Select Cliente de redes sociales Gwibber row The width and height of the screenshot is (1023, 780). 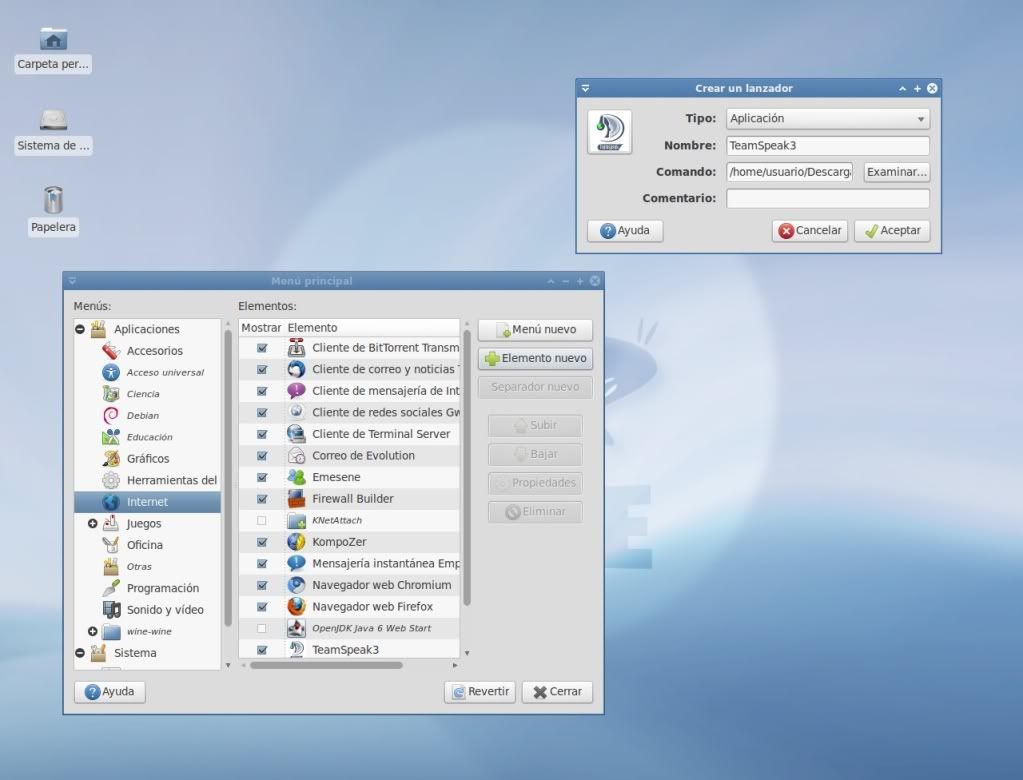point(349,412)
